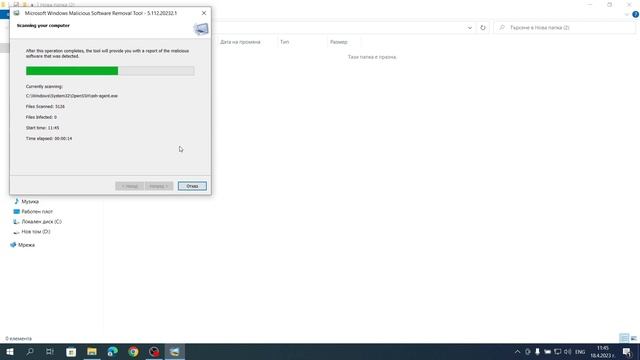The height and width of the screenshot is (360, 640).
Task: Select Локален диск (C:) in the sidebar
Action: (42, 222)
